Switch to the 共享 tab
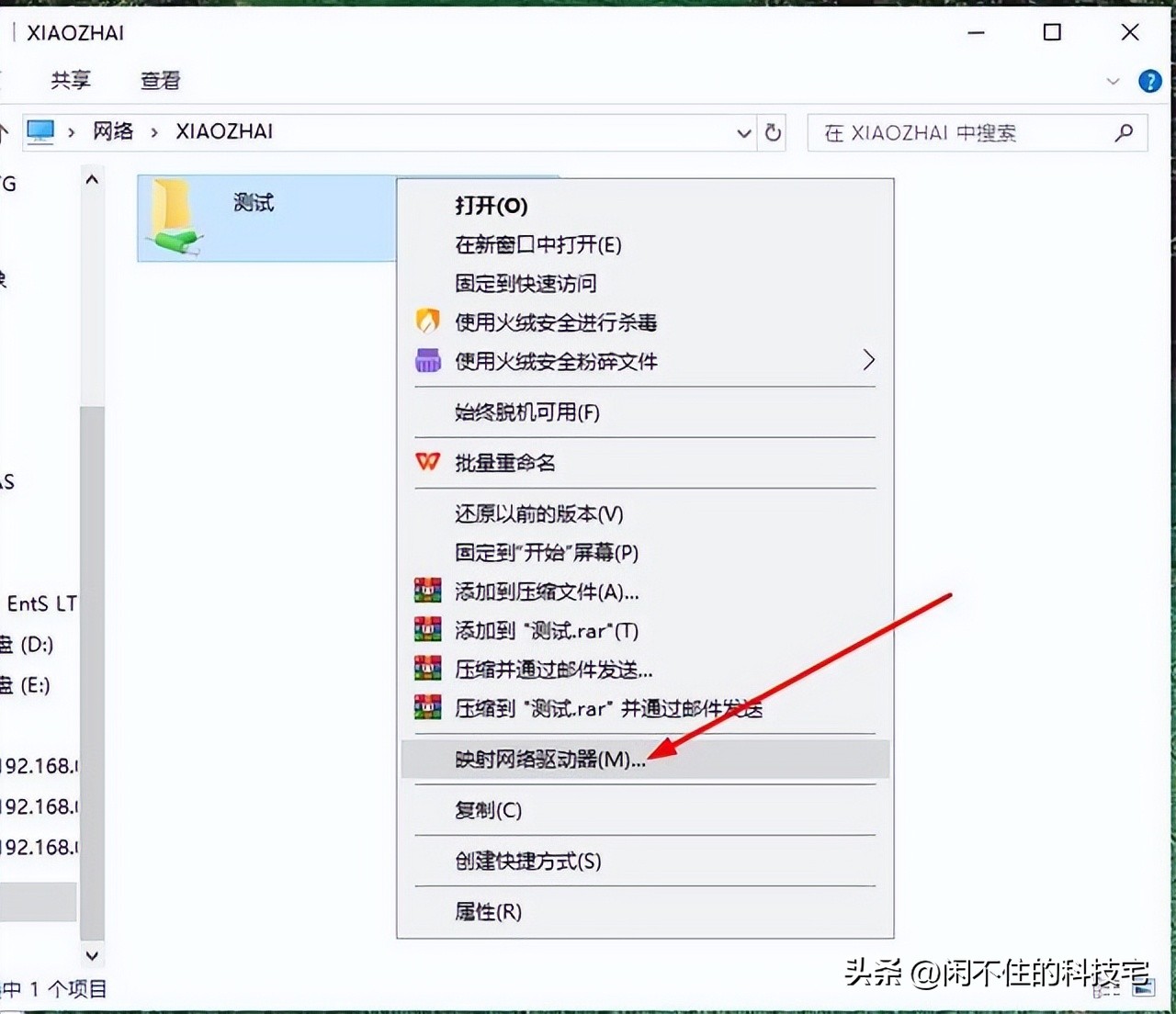This screenshot has height=1014, width=1176. 71,81
